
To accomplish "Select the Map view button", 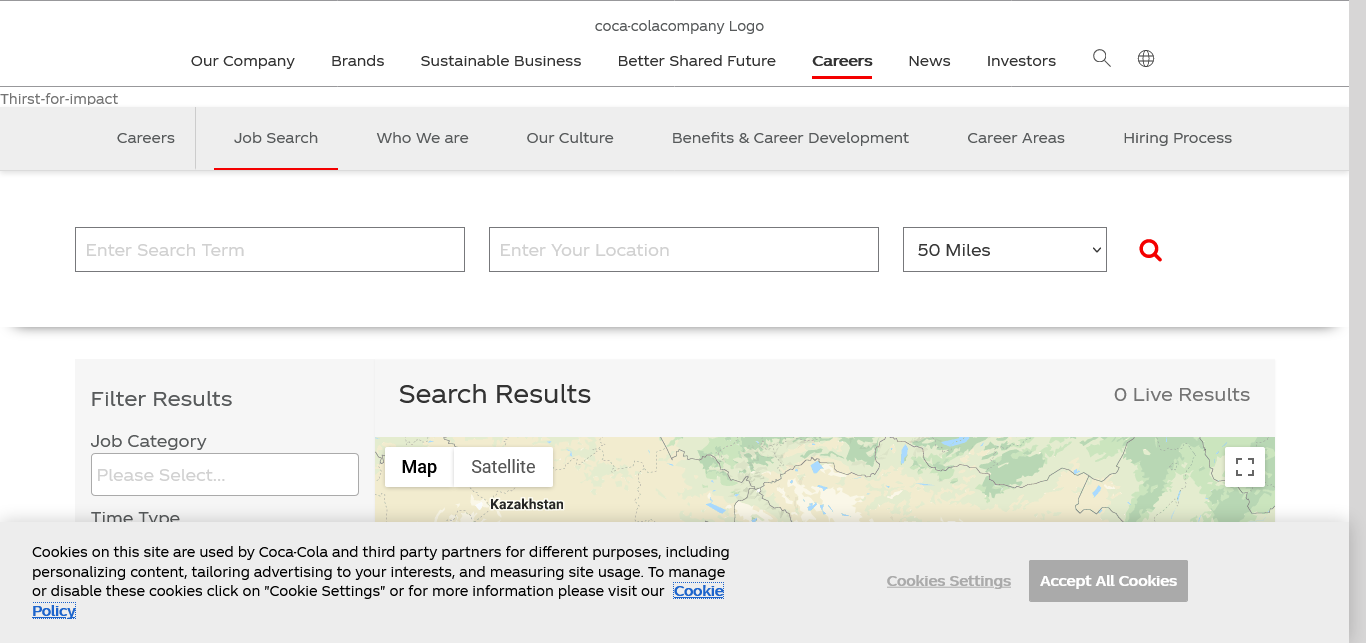I will [x=419, y=467].
